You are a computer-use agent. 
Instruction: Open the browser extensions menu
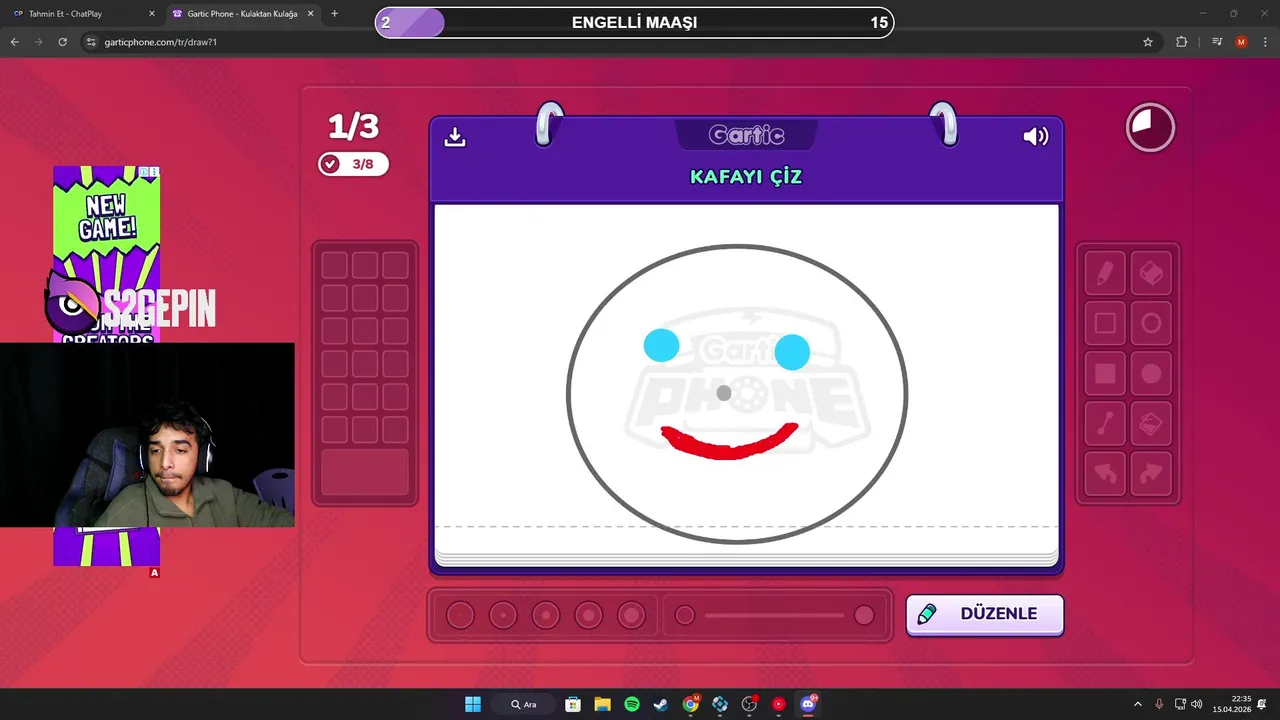tap(1182, 42)
